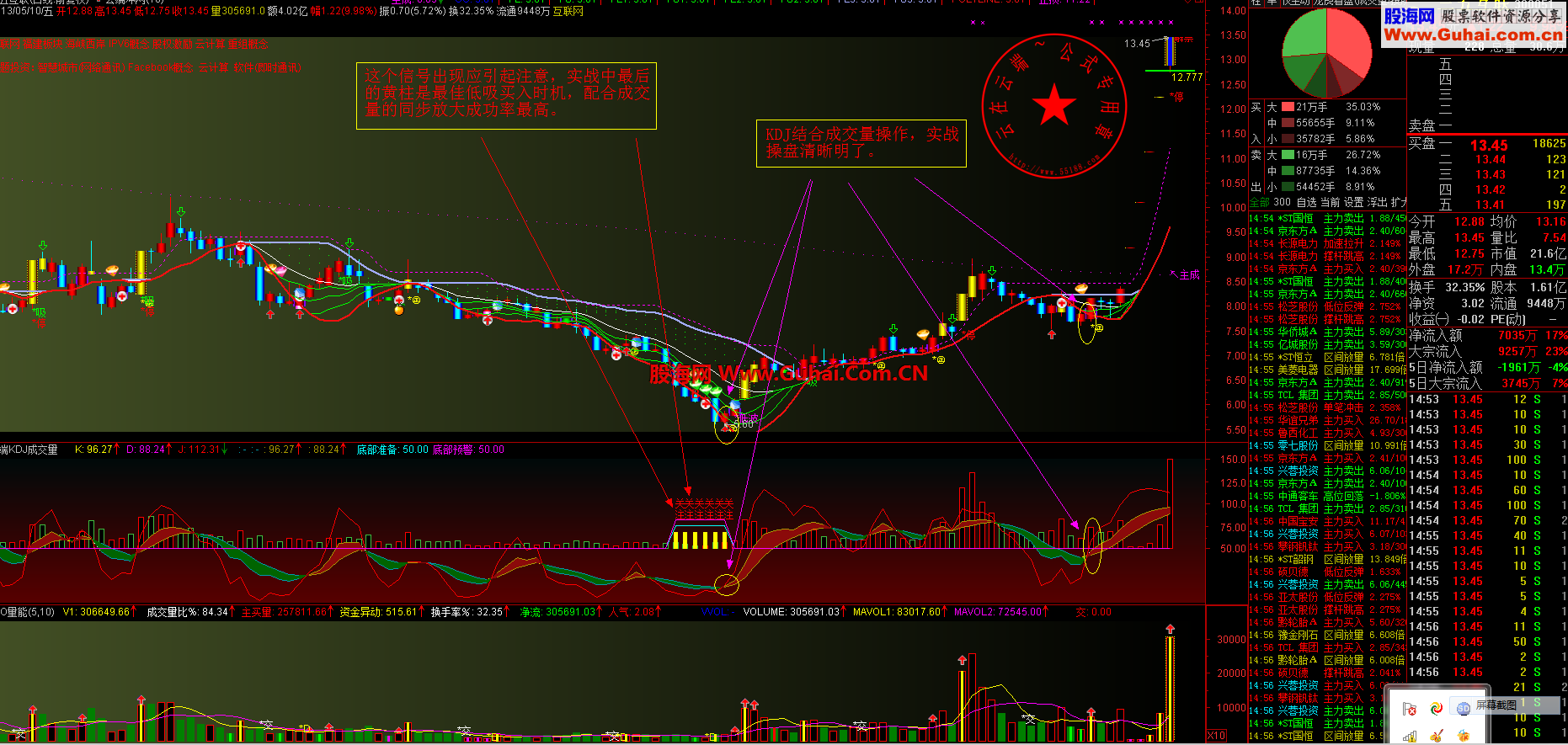Click the 底部预警: 50.00 label
The width and height of the screenshot is (1568, 745).
pos(468,450)
